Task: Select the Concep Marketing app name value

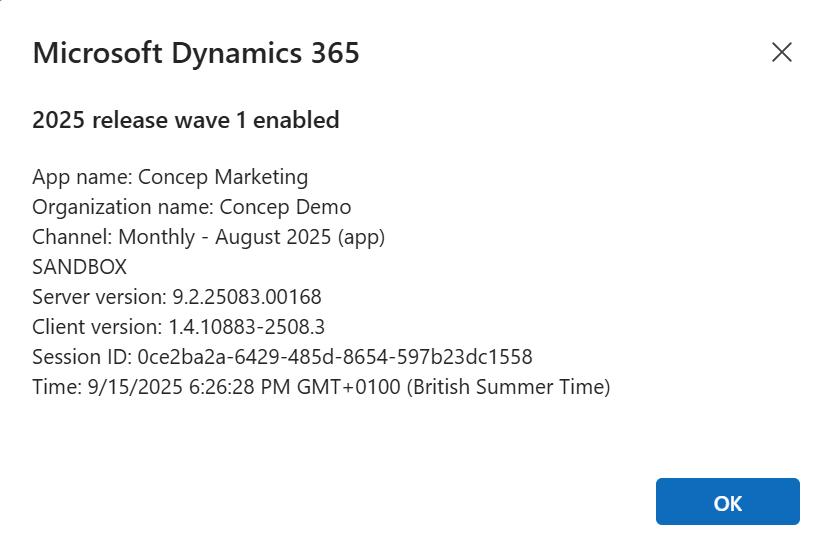Action: [x=223, y=177]
